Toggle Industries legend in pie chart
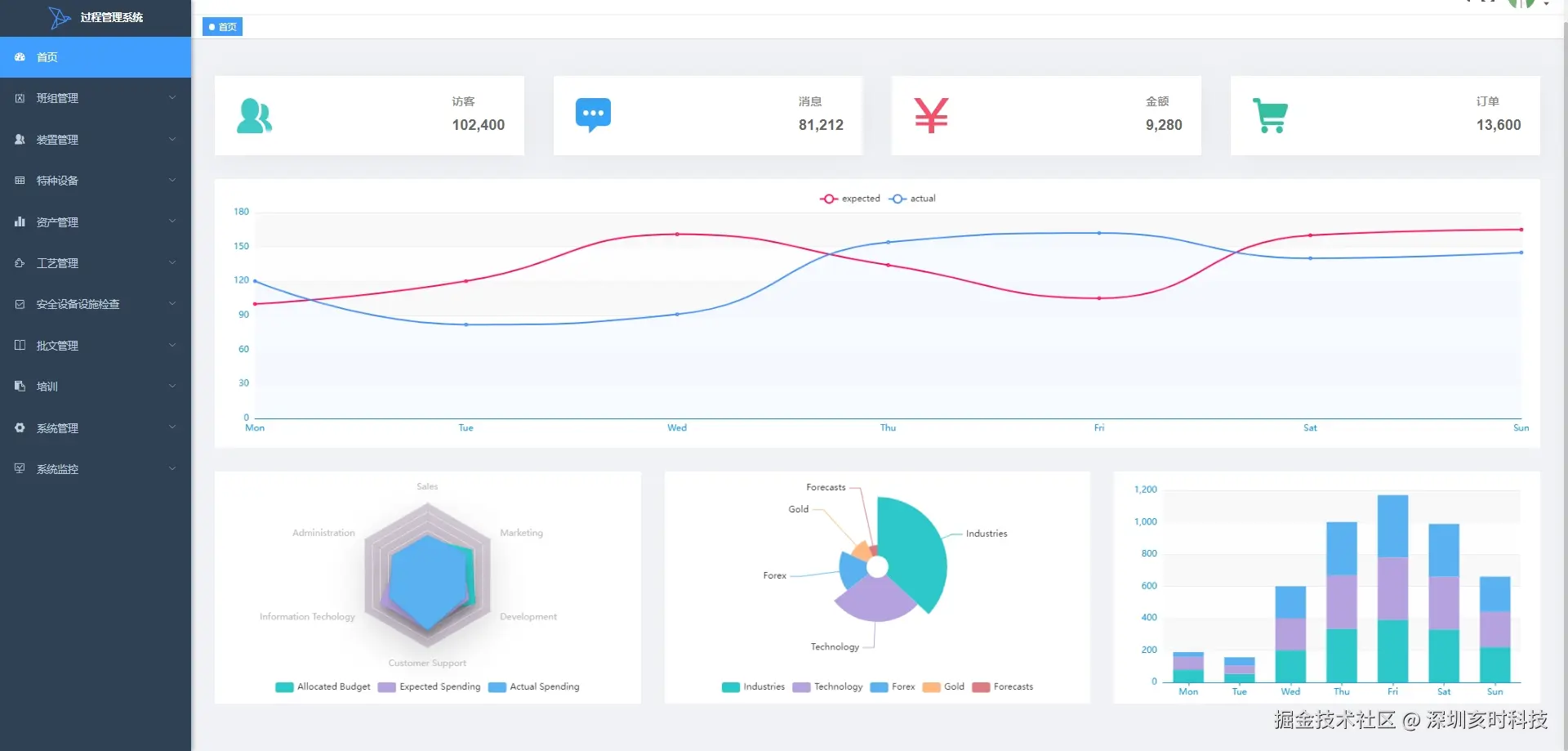This screenshot has width=1568, height=751. (x=753, y=687)
